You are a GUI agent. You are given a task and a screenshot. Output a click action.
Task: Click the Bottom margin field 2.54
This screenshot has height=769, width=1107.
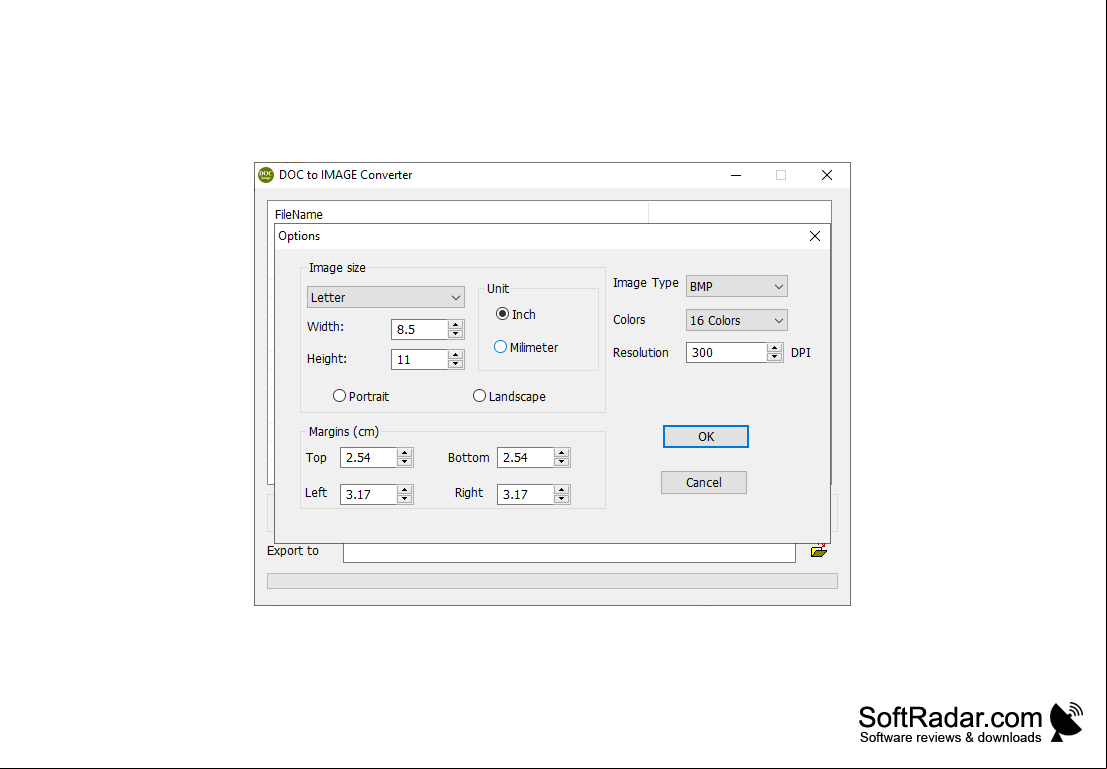point(525,458)
